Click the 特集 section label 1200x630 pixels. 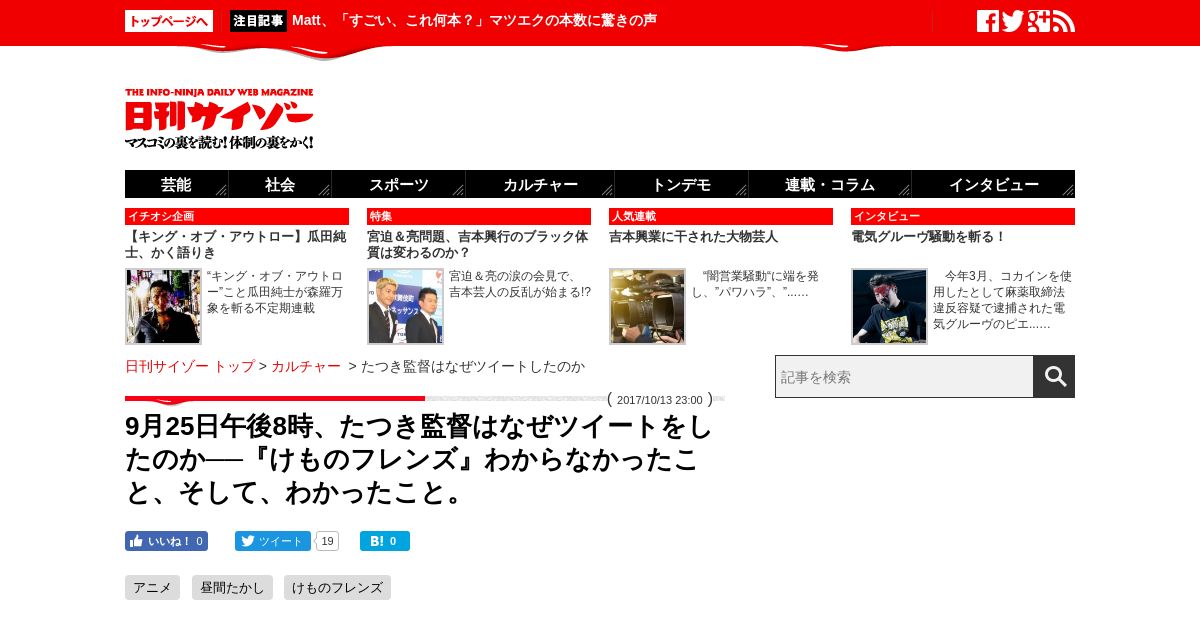pyautogui.click(x=479, y=216)
